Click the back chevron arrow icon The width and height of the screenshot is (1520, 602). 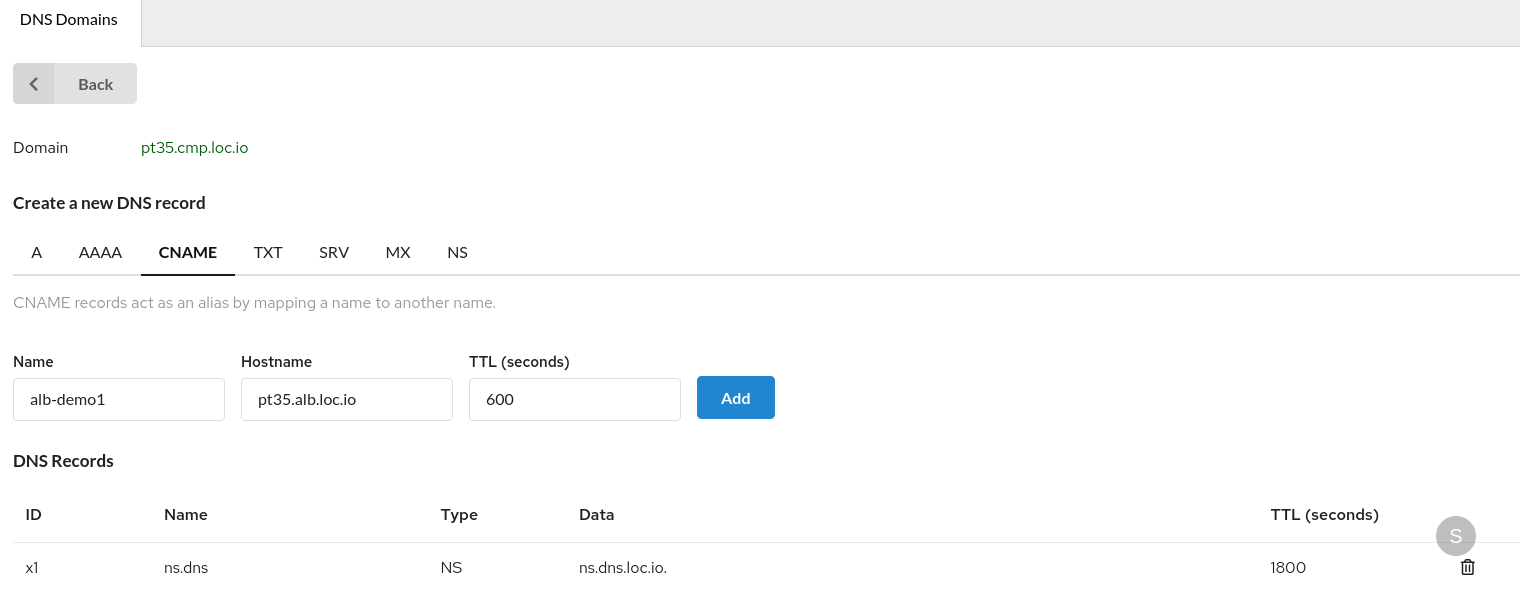34,84
